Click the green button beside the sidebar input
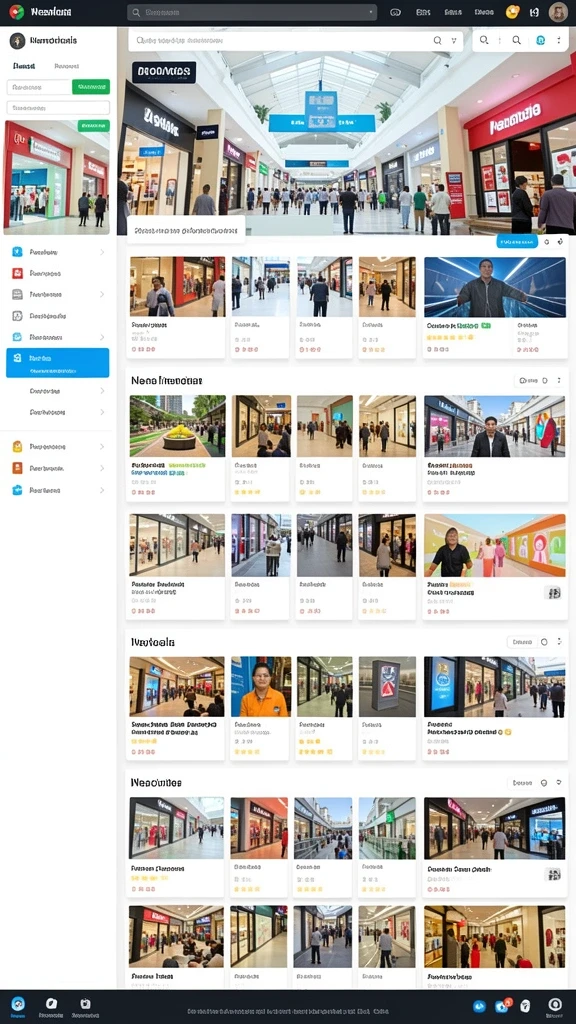This screenshot has width=576, height=1024. [x=91, y=87]
